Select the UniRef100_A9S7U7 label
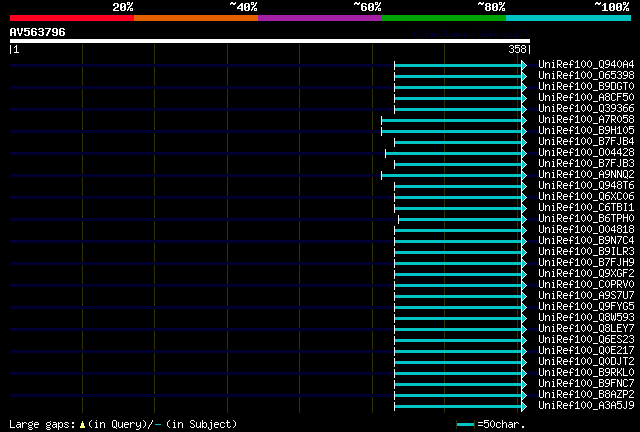Viewport: 640px width, 432px height. (586, 296)
